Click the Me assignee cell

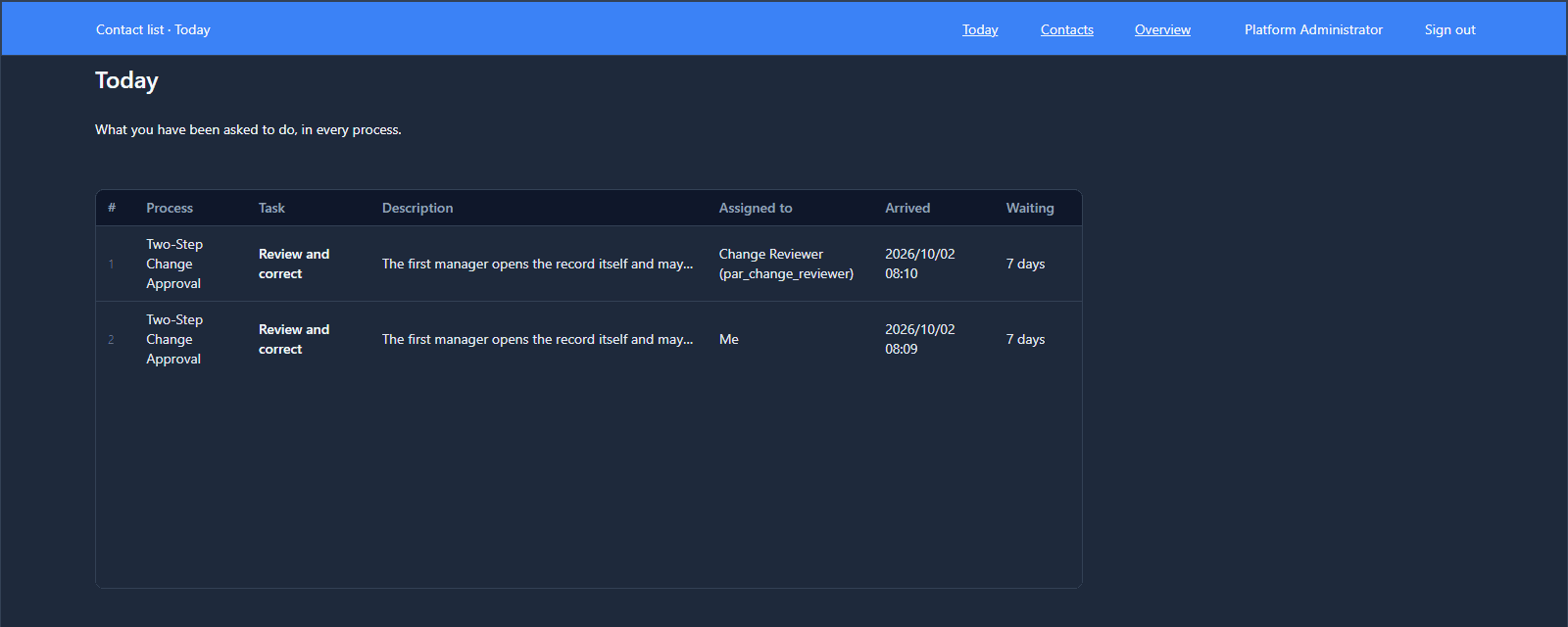(x=729, y=339)
